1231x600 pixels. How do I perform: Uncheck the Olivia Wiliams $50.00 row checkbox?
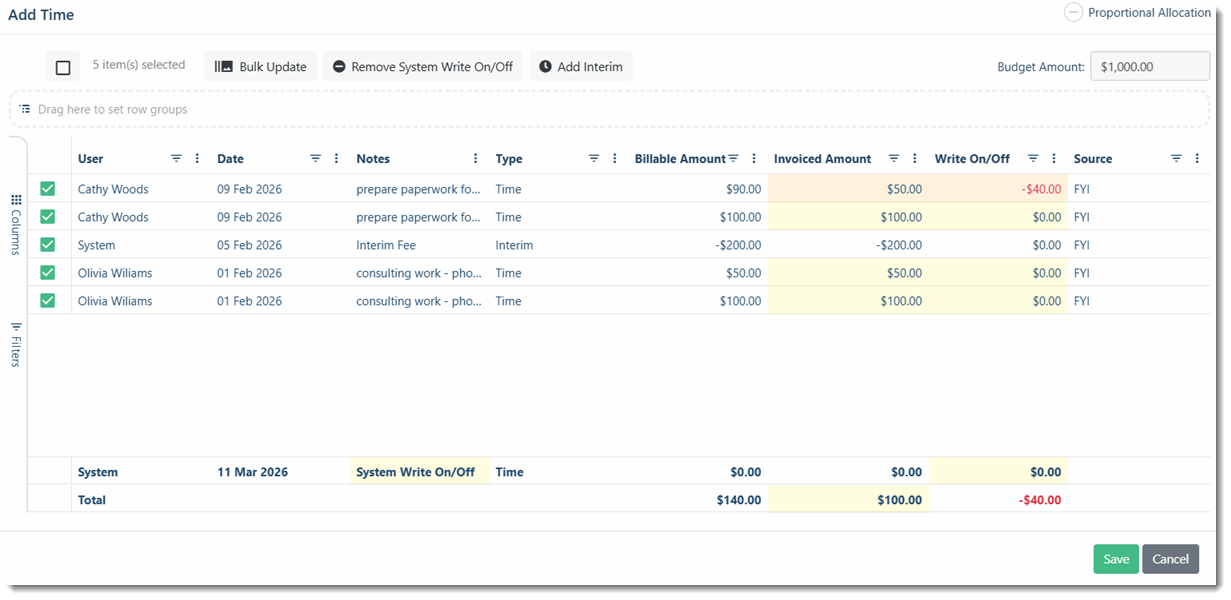[48, 273]
